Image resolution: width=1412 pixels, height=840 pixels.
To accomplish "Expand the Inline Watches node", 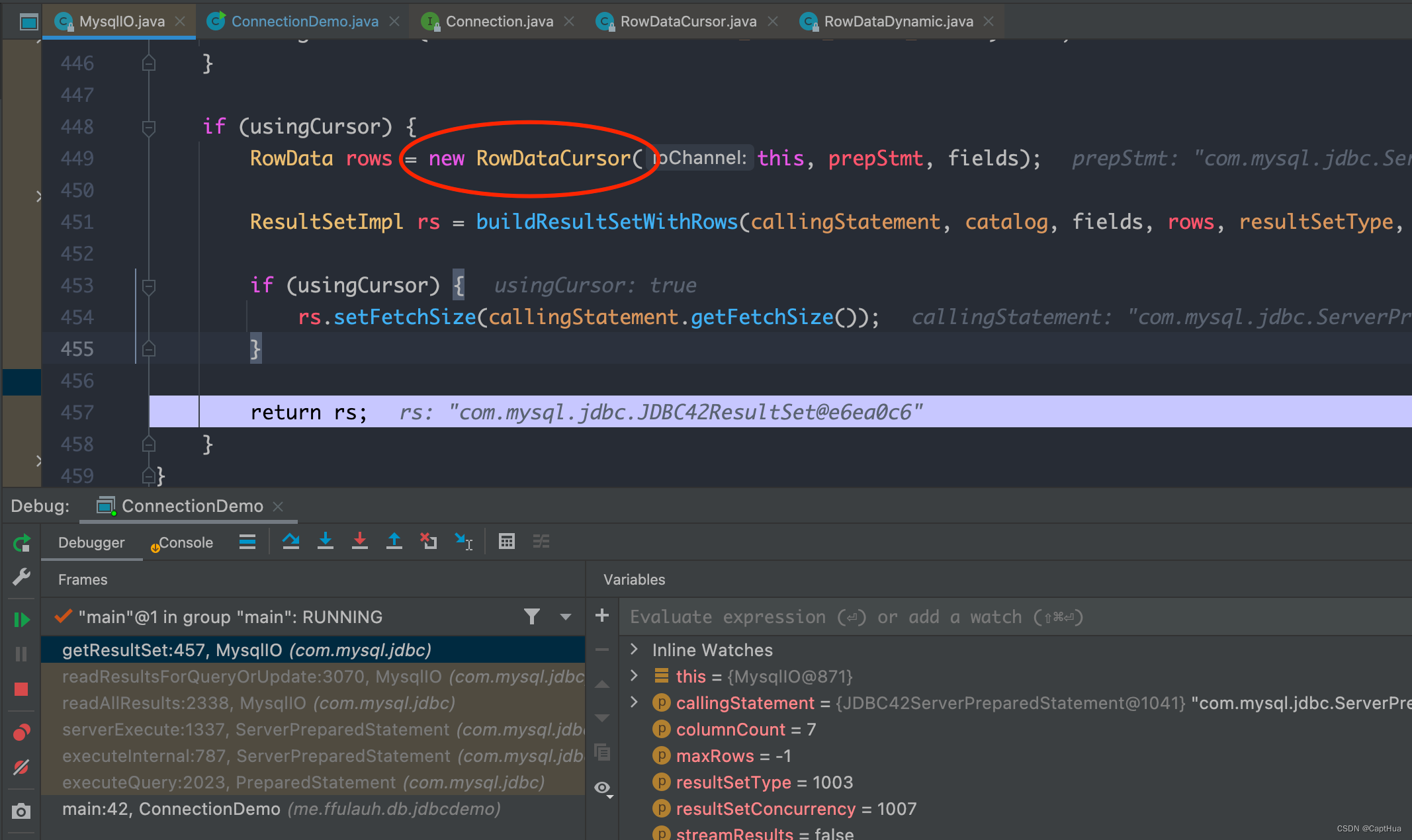I will [634, 650].
